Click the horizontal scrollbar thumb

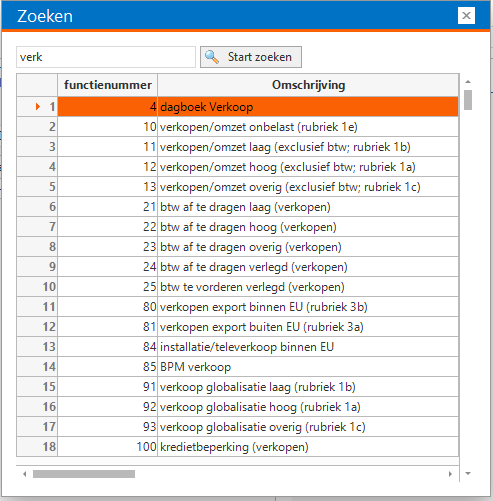point(84,474)
